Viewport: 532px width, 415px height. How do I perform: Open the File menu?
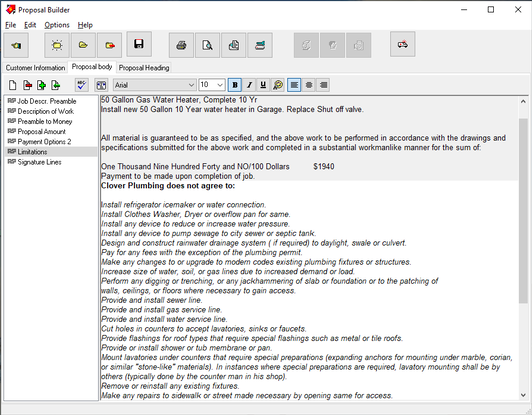tap(11, 25)
